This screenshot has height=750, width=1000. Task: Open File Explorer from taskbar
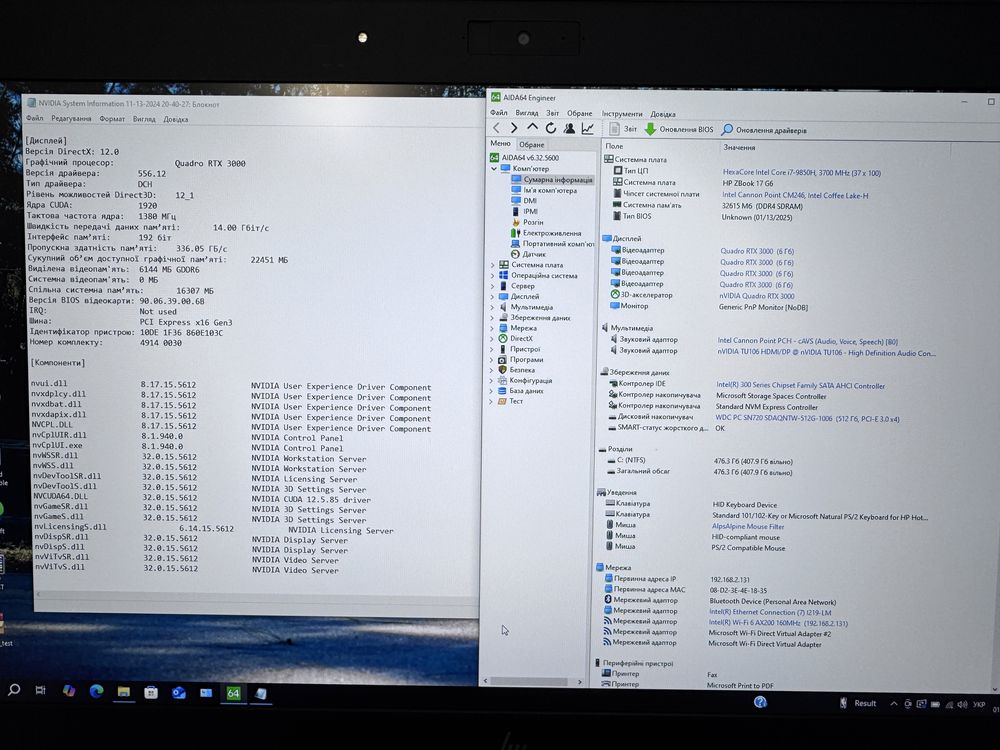[124, 692]
